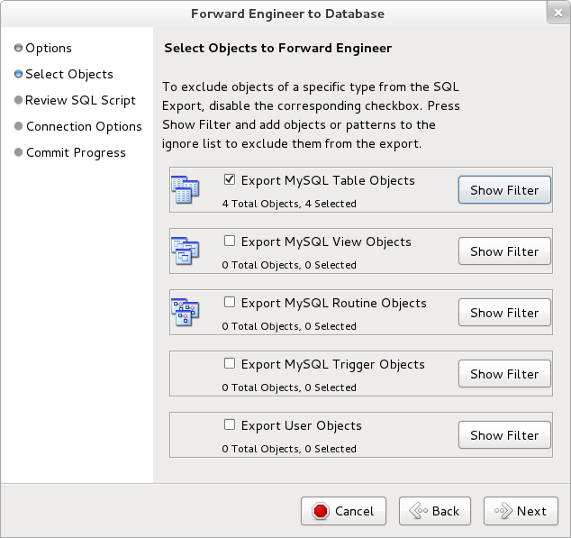This screenshot has height=538, width=571.
Task: Show Filter for MySQL View Objects
Action: 504,251
